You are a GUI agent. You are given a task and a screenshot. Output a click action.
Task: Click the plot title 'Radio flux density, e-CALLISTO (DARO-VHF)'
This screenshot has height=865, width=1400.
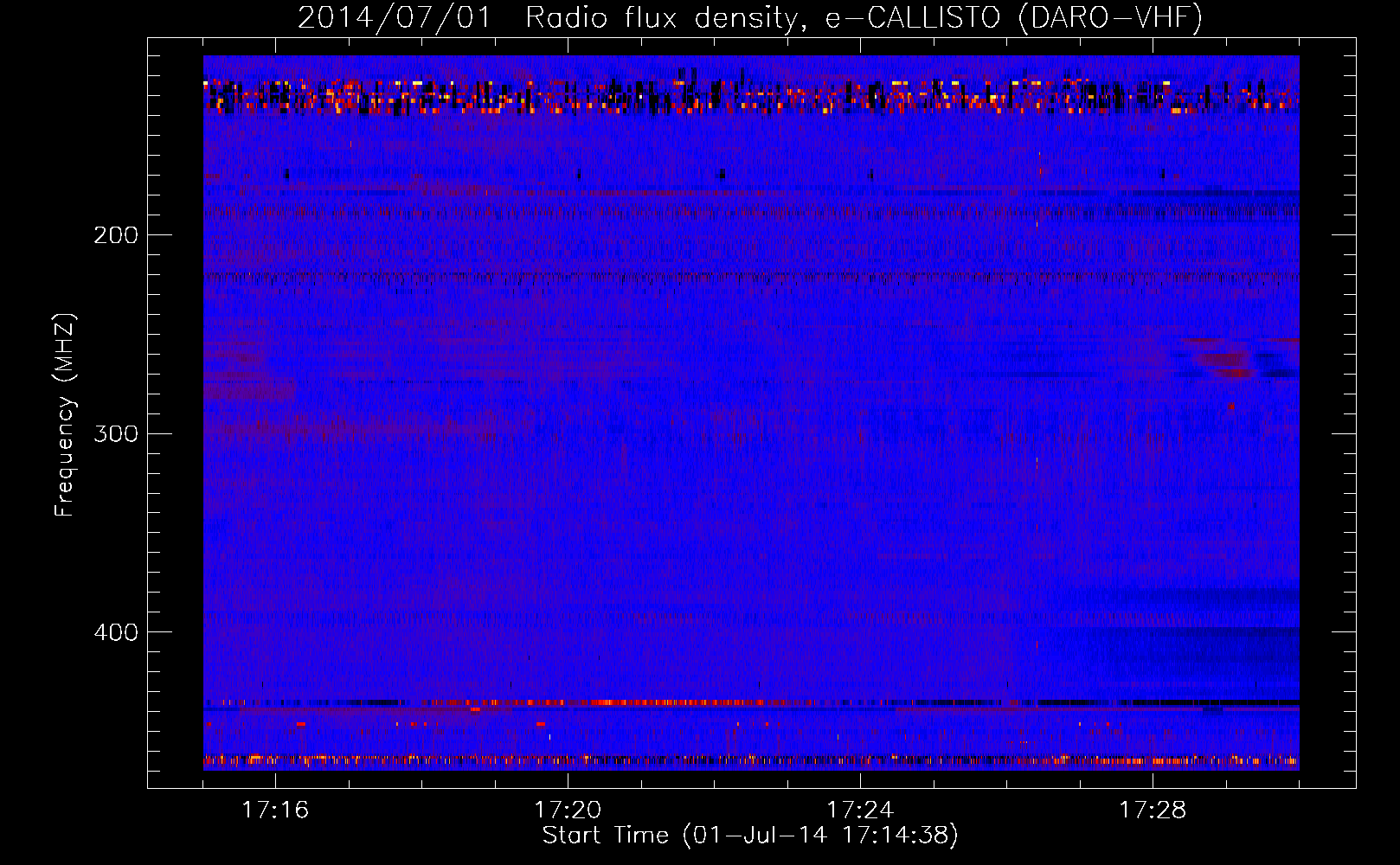(x=864, y=18)
